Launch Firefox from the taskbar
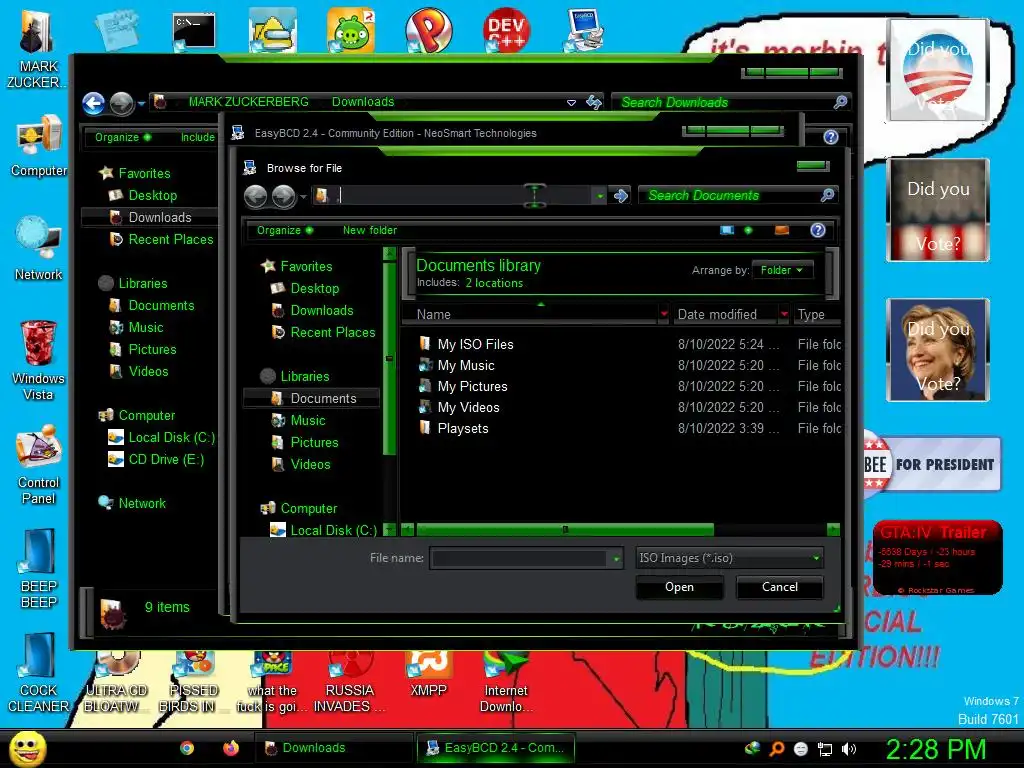 point(231,748)
